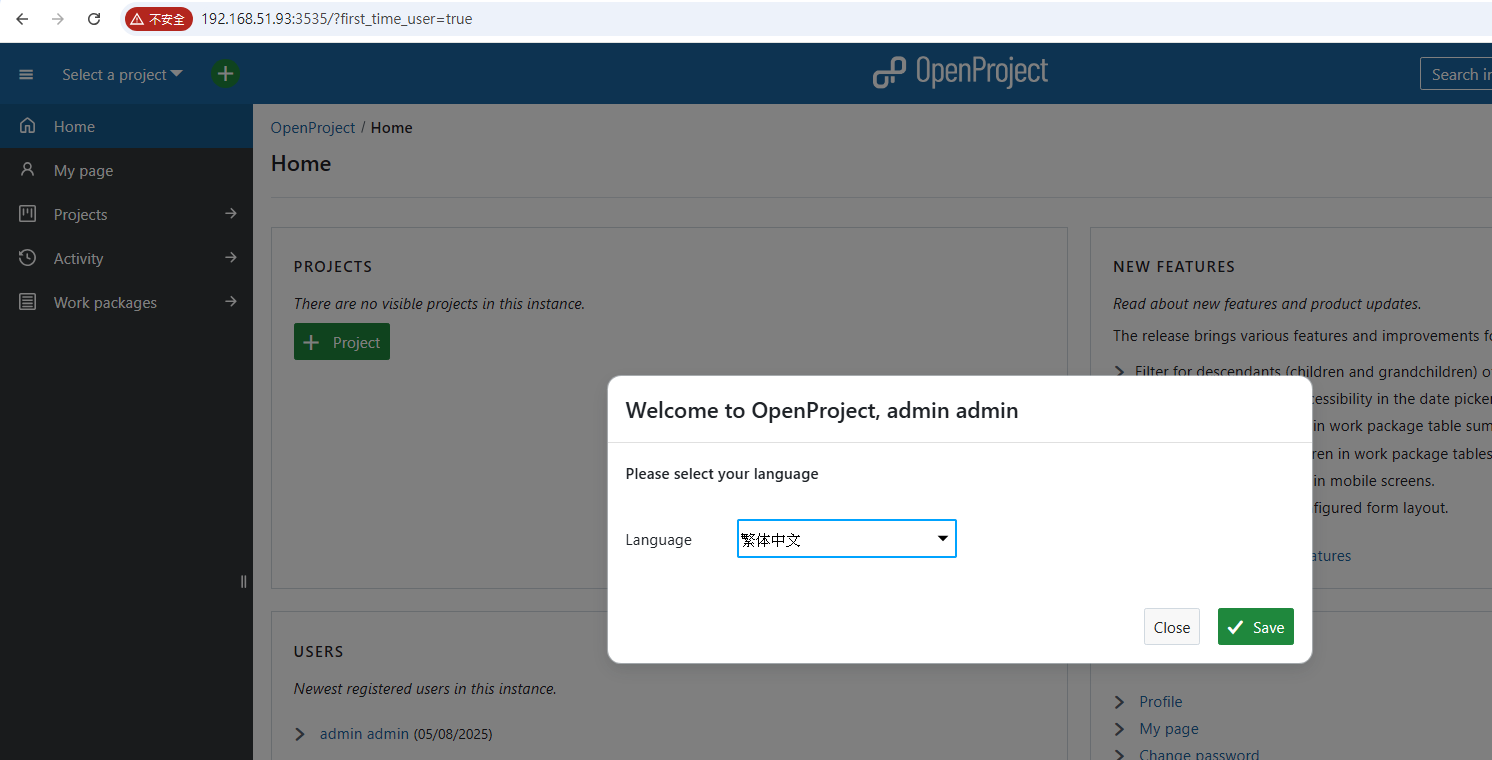The width and height of the screenshot is (1492, 760).
Task: Click the Projects board icon in sidebar
Action: (x=28, y=214)
